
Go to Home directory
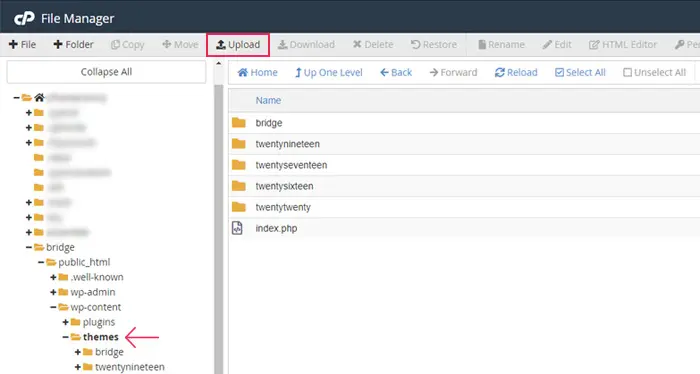[258, 72]
